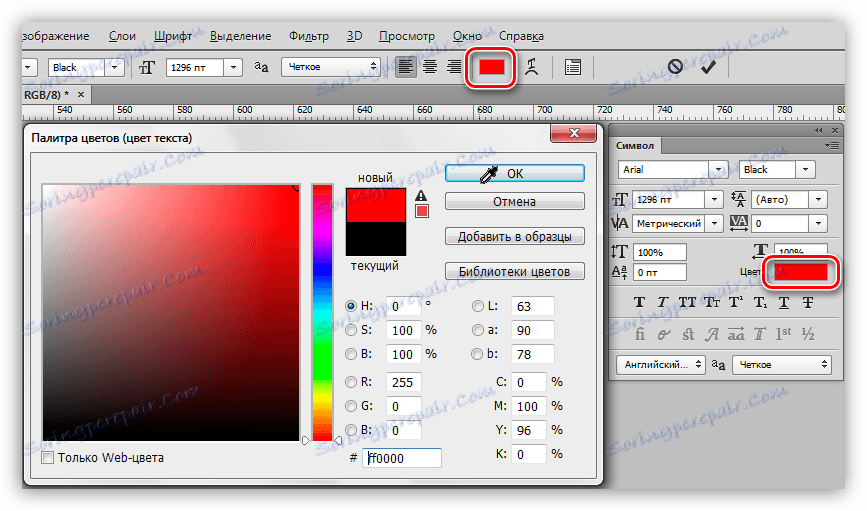Open the 1296 пт size dropdown in Символ

point(714,199)
